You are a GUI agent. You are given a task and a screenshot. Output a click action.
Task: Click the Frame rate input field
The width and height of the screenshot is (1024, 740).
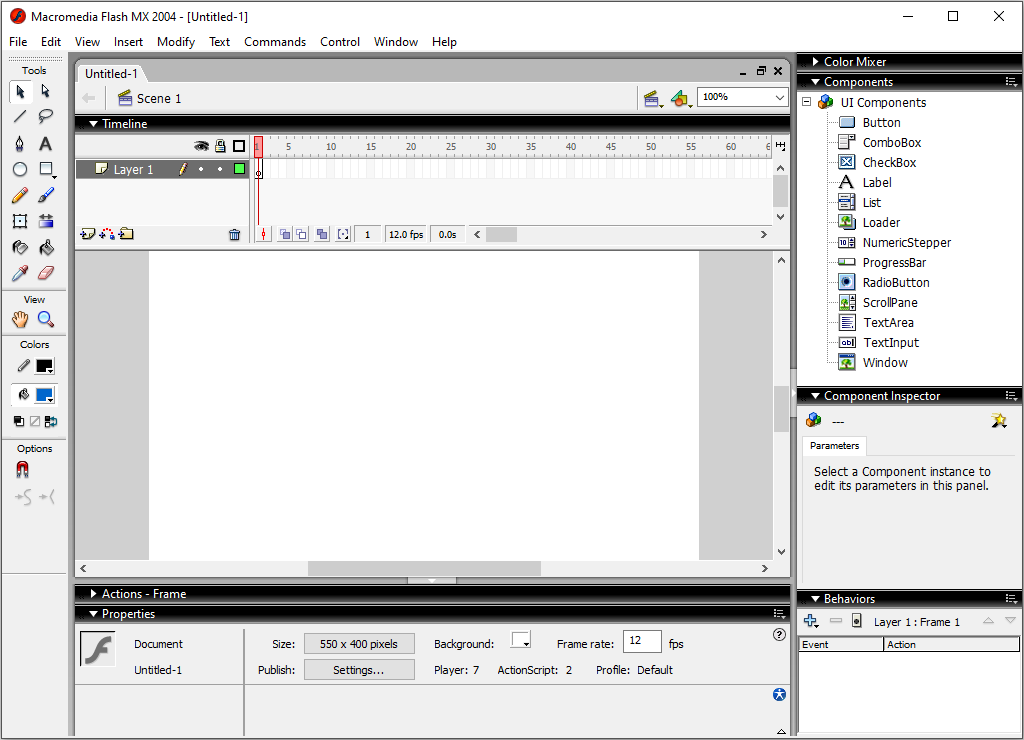[642, 641]
